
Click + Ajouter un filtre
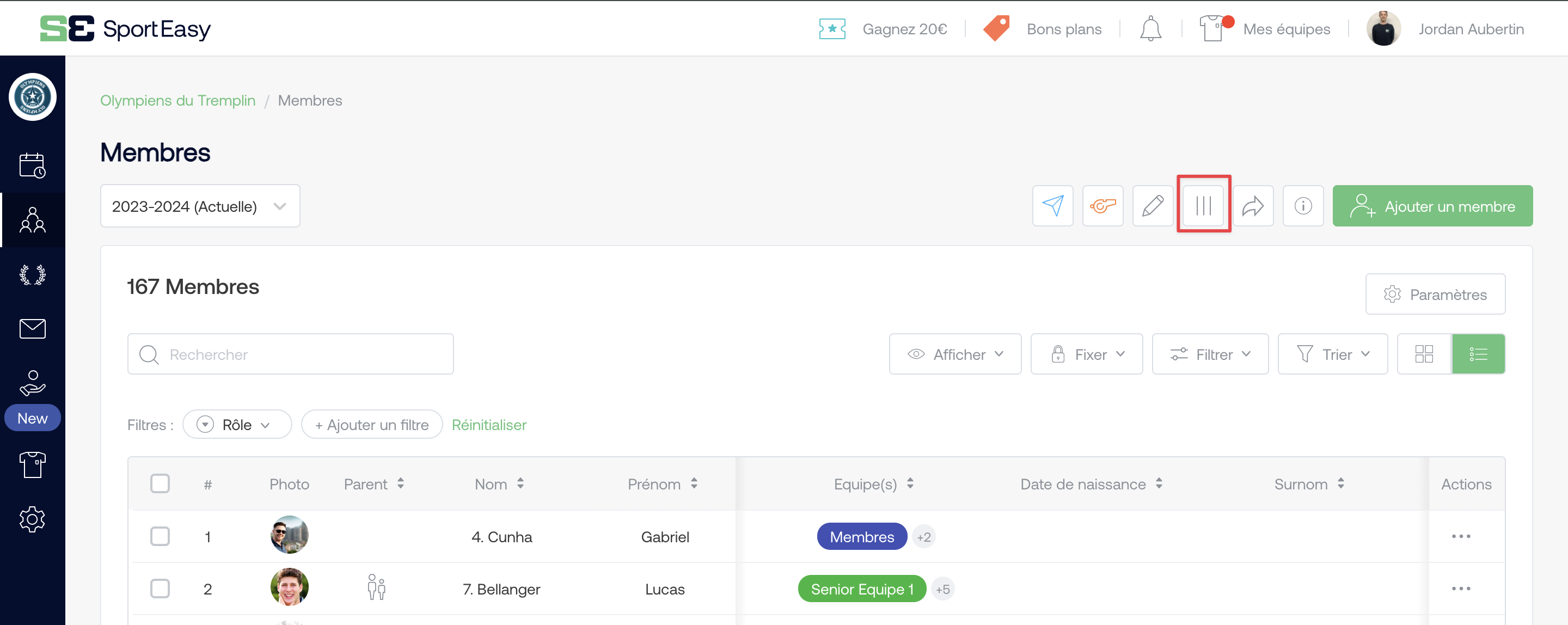[x=371, y=424]
